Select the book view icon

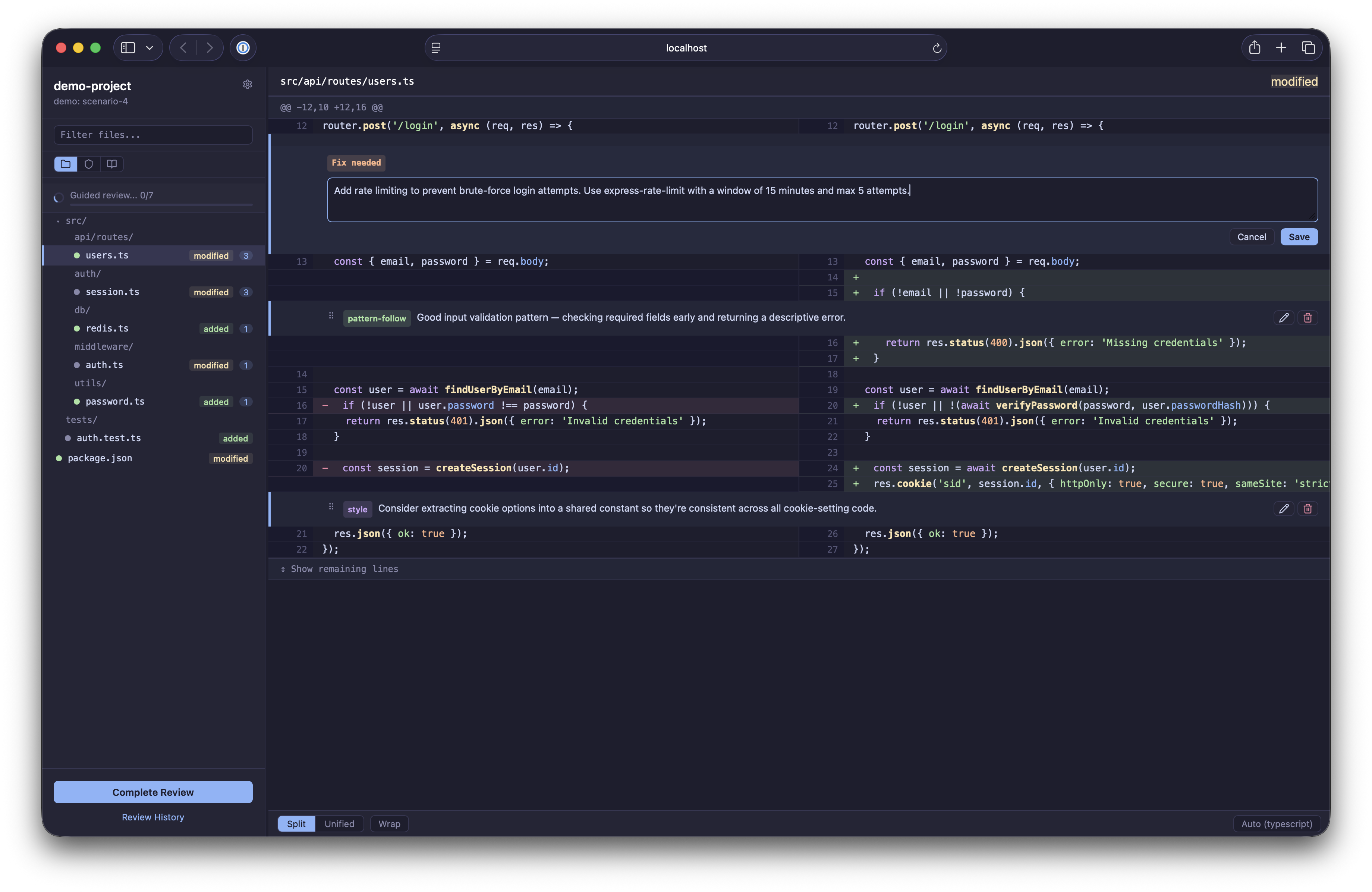pyautogui.click(x=112, y=164)
